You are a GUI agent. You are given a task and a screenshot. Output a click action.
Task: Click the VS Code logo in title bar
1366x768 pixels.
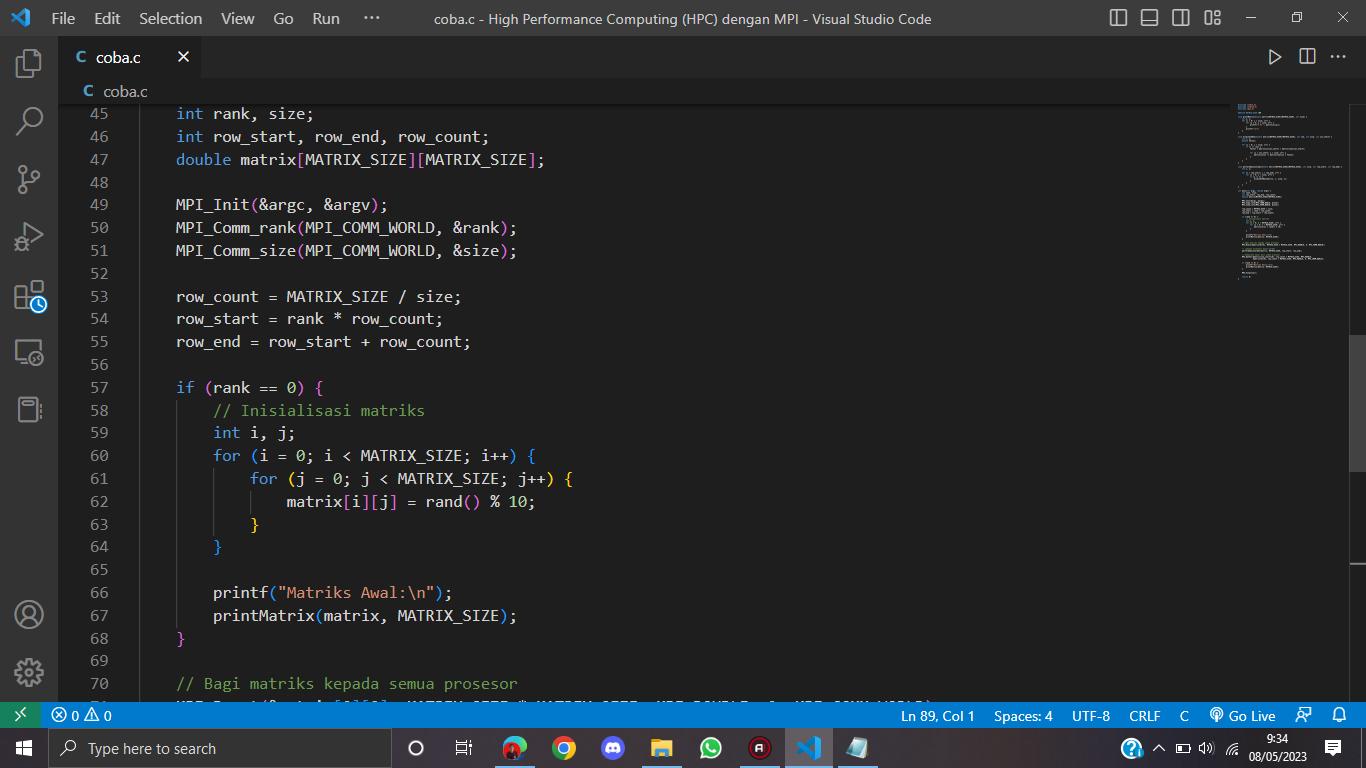click(x=20, y=18)
